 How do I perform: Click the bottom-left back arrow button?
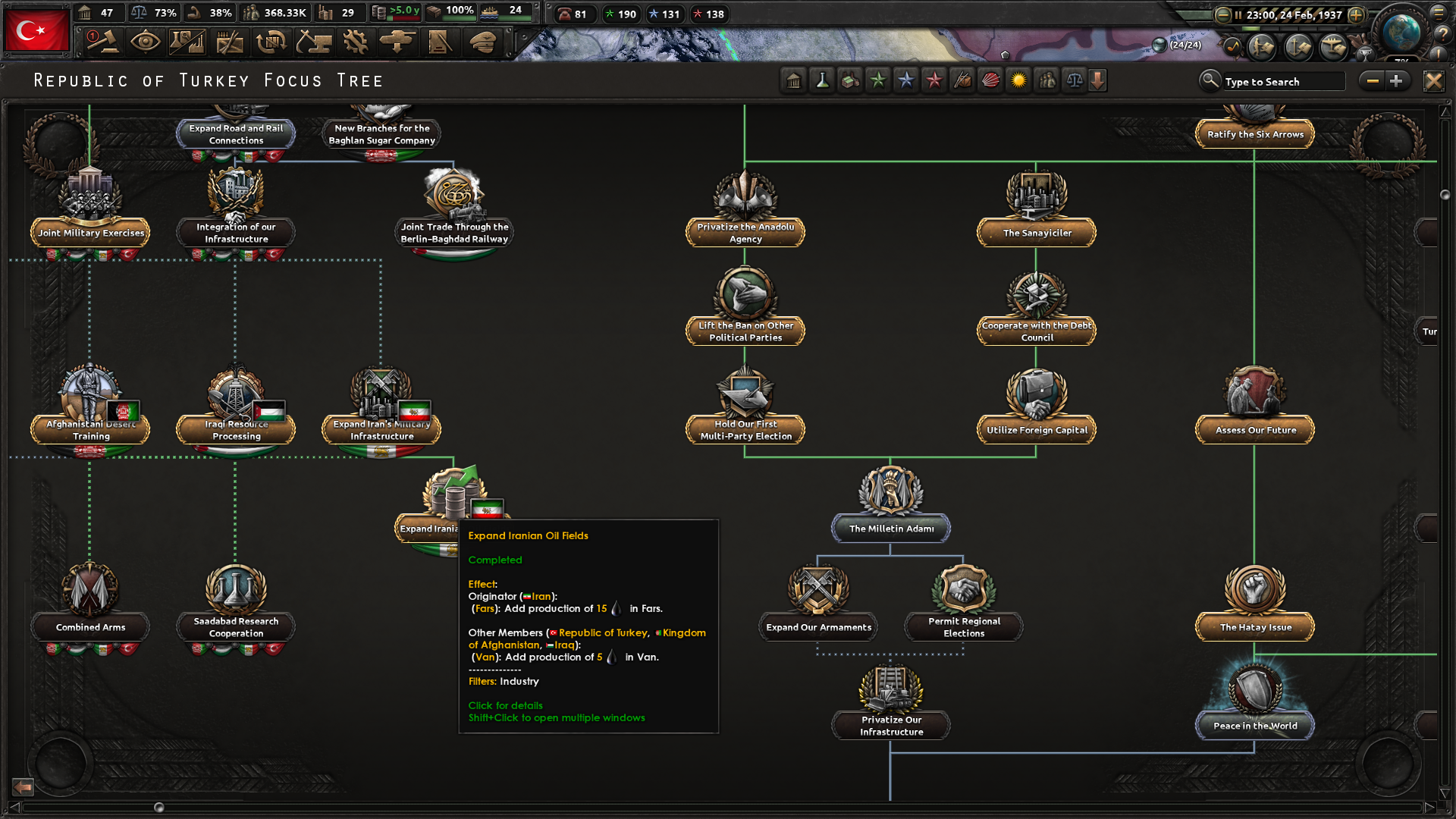[23, 786]
